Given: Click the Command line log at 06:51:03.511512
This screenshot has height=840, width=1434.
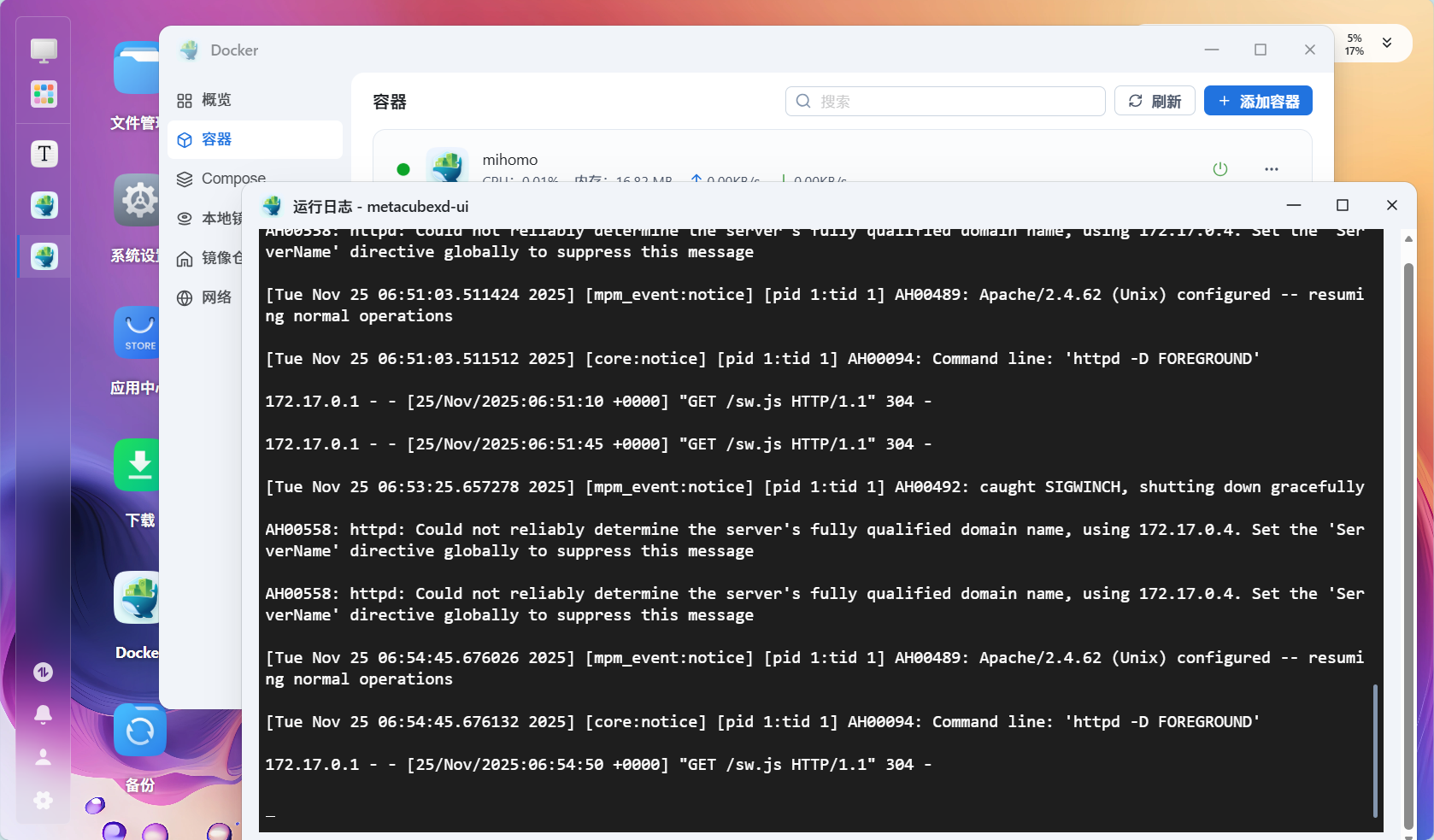Looking at the screenshot, I should point(762,359).
